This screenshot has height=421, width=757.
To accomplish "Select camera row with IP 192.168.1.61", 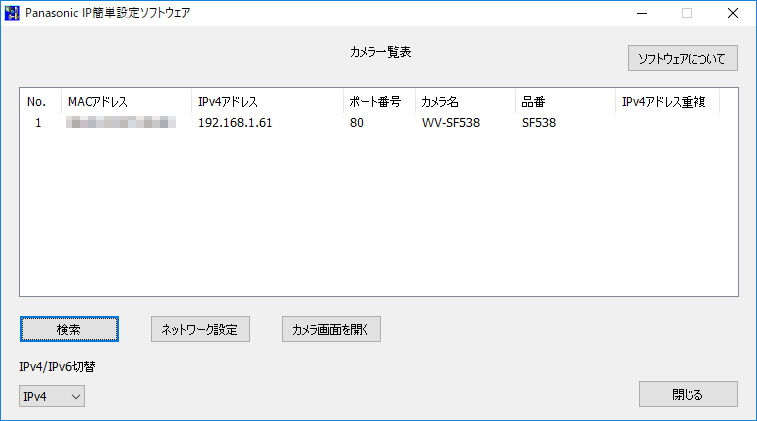I will (x=370, y=123).
